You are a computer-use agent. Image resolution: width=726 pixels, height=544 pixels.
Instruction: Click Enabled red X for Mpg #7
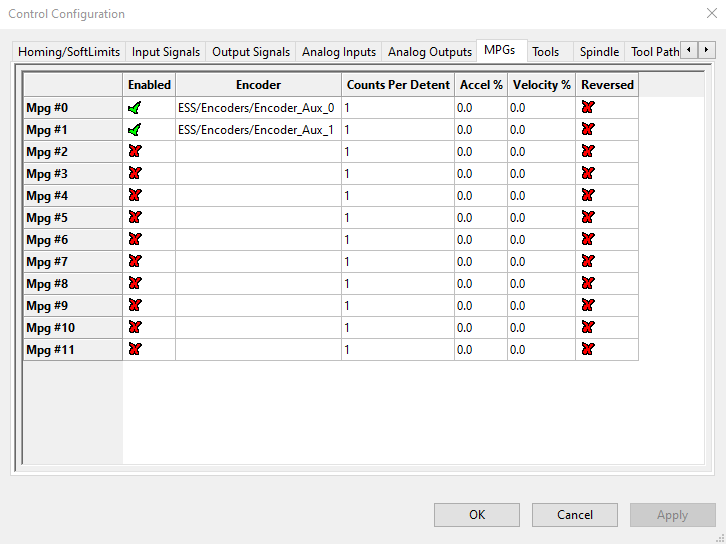point(135,262)
